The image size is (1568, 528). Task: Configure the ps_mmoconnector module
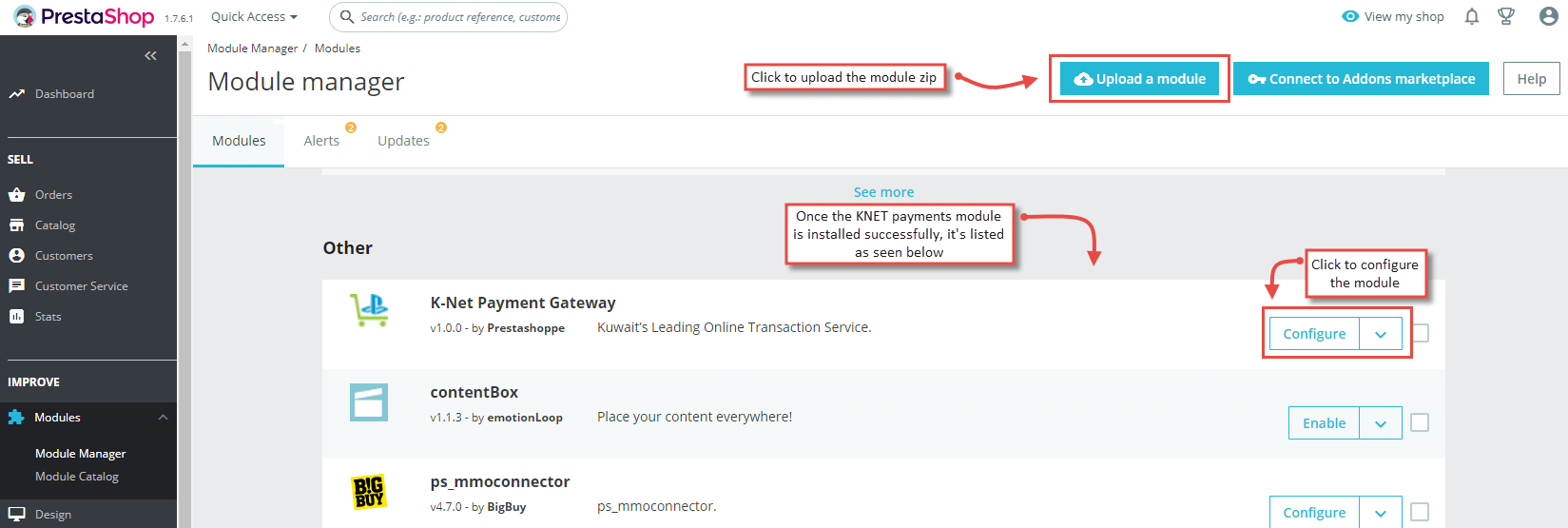tap(1314, 513)
